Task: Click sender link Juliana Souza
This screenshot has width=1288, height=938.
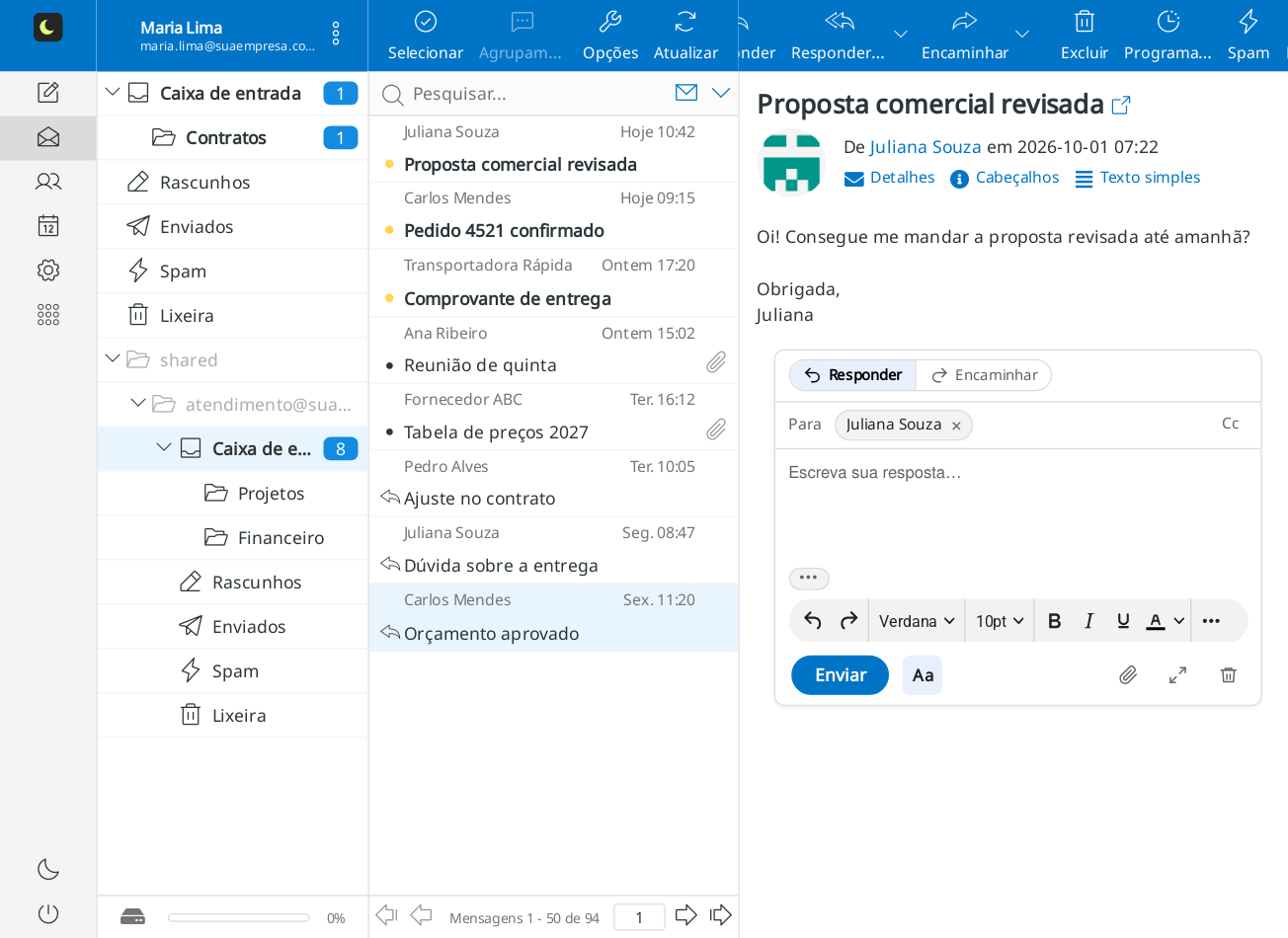Action: pyautogui.click(x=926, y=147)
